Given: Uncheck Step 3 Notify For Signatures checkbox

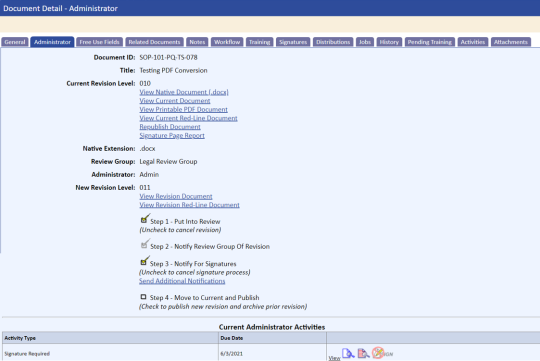Looking at the screenshot, I should click(144, 261).
